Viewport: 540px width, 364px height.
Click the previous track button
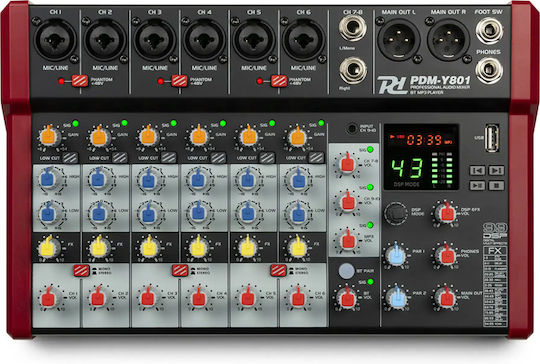click(478, 170)
